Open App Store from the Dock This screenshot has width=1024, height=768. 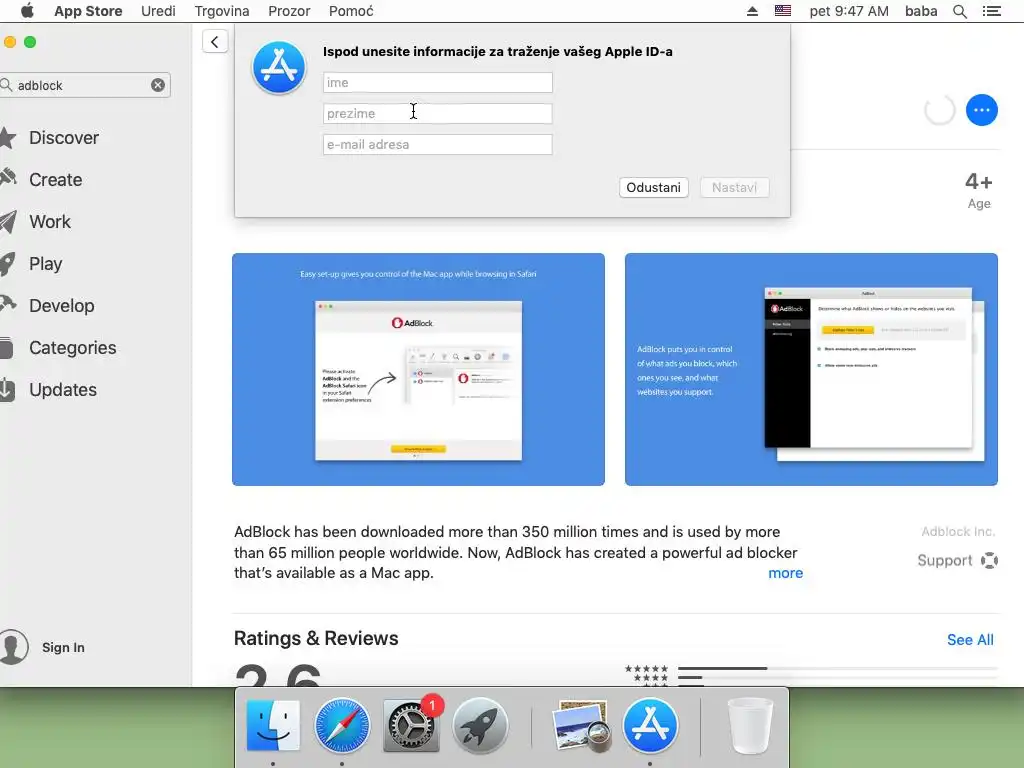(650, 726)
